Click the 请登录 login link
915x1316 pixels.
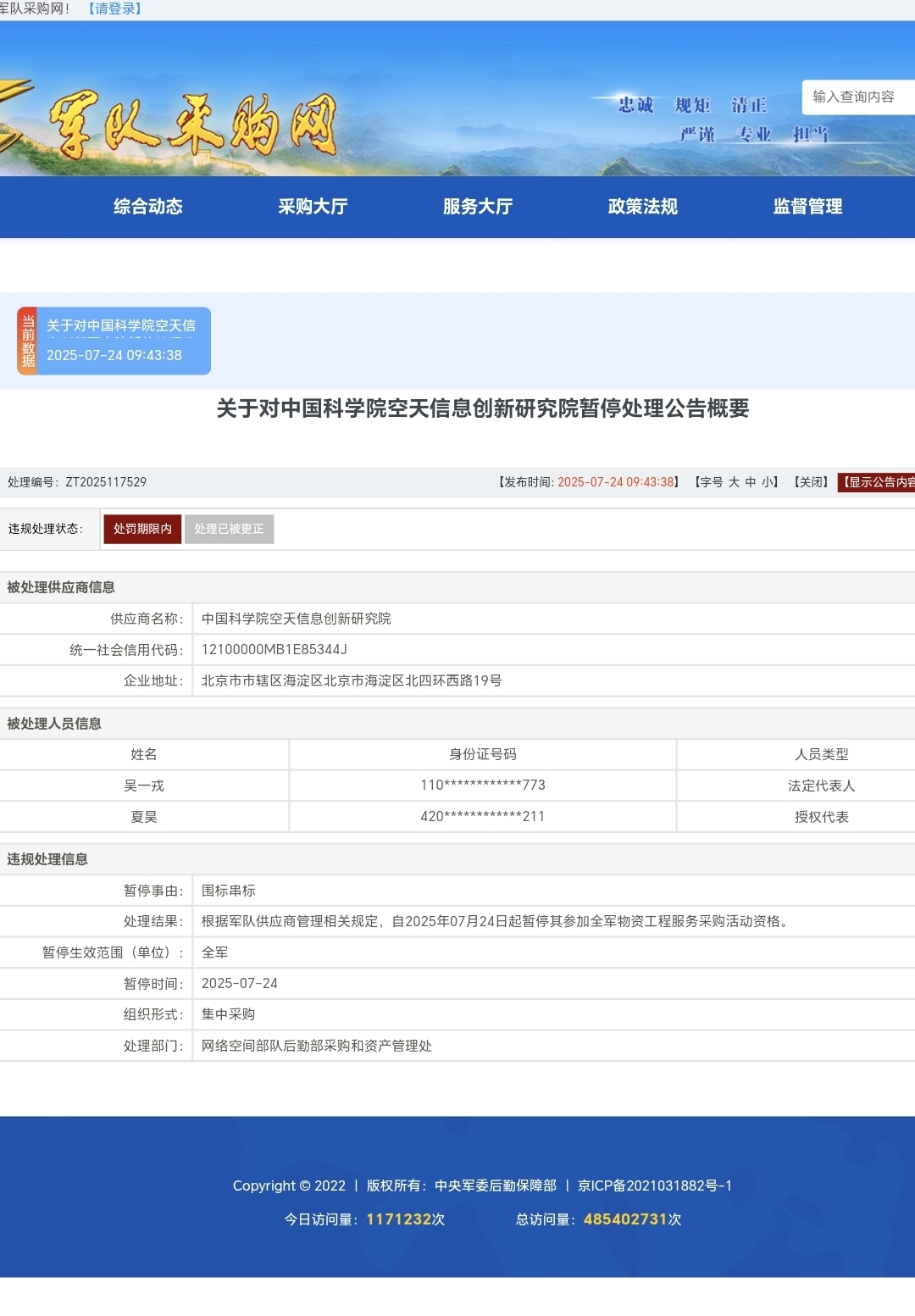point(115,8)
